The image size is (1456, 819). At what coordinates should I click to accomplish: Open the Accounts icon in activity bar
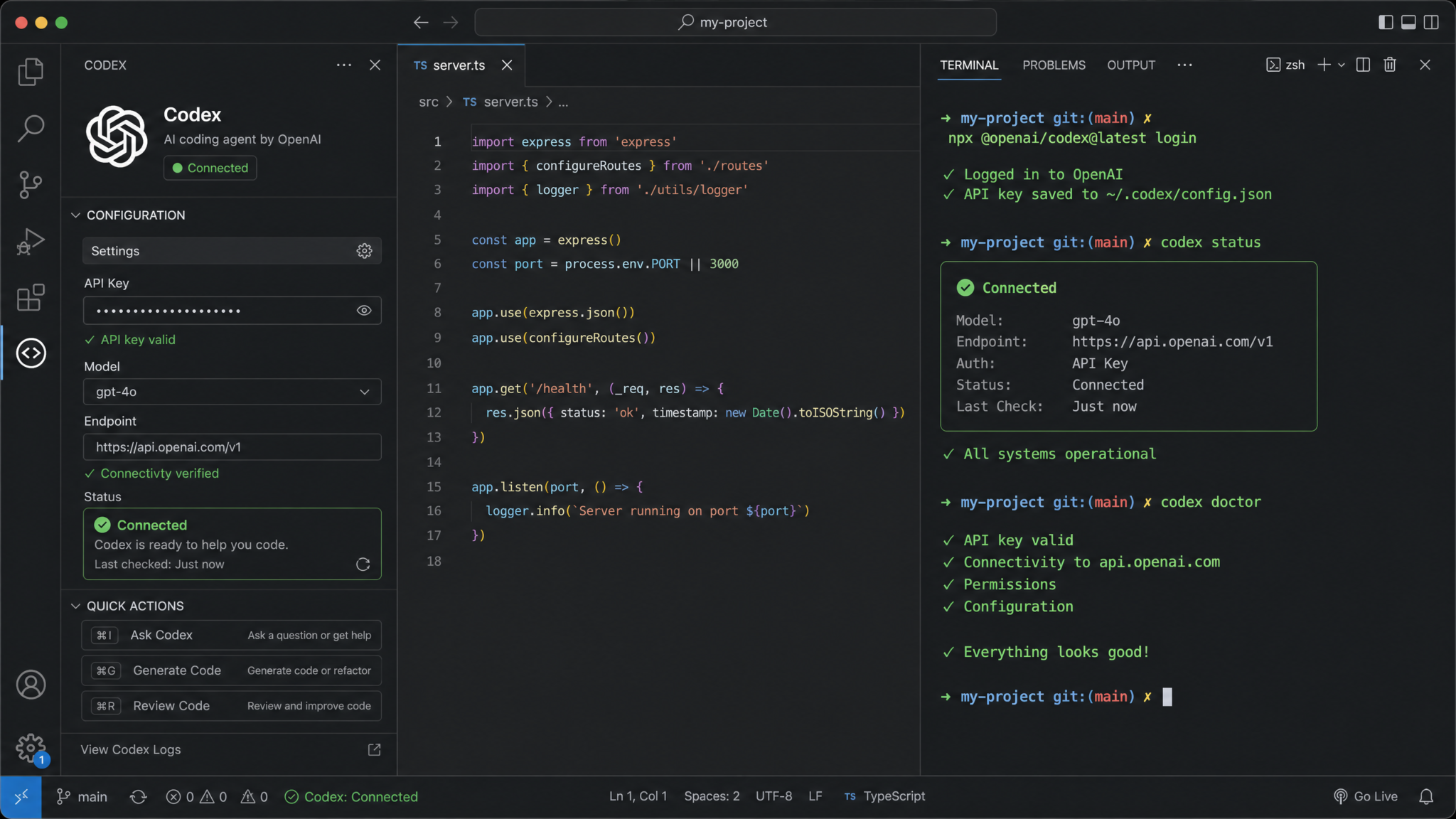[31, 685]
